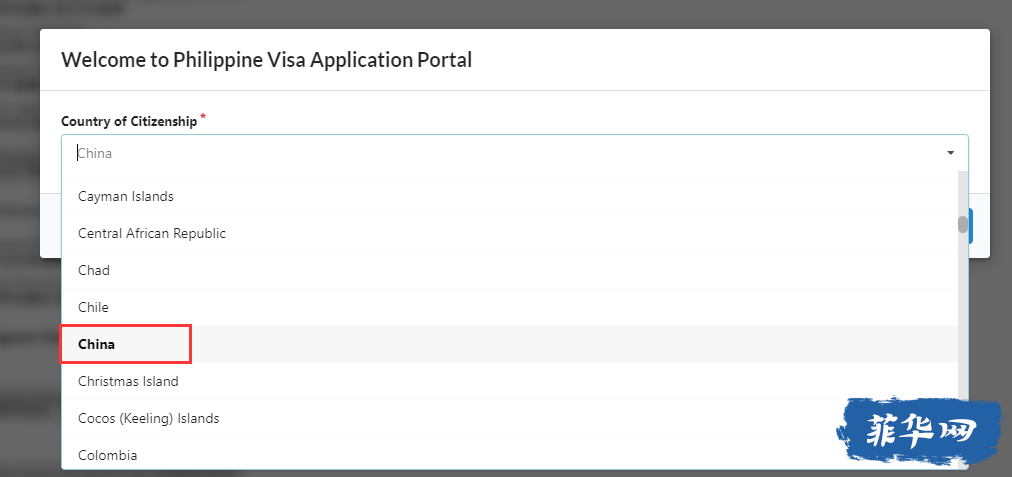
Task: Select Cocos (Keeling) Islands entry
Action: [x=149, y=418]
